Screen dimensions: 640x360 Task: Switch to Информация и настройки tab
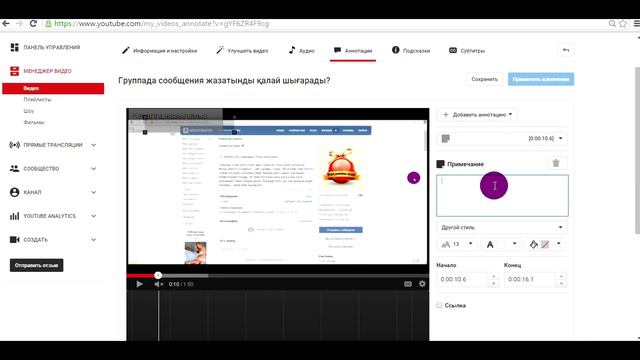[x=160, y=51]
